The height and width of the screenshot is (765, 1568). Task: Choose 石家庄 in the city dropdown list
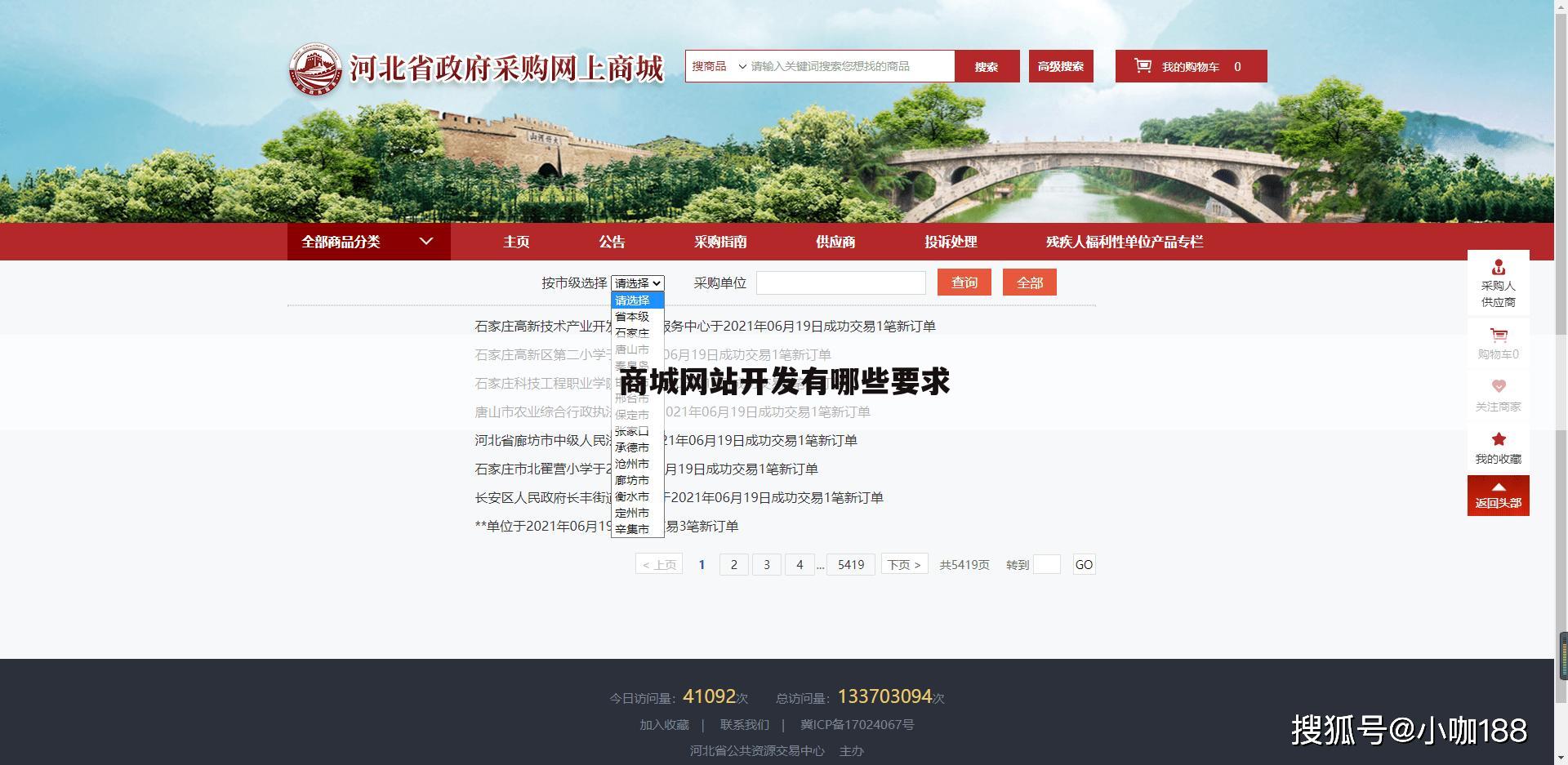637,333
